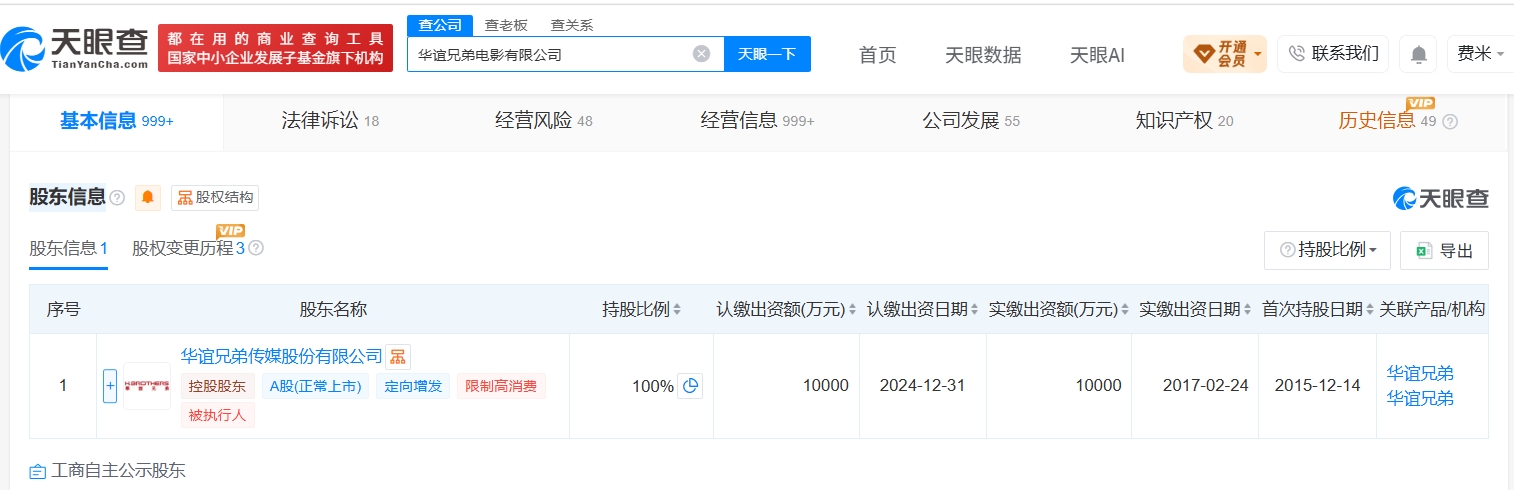Click the notification bell icon in header
The height and width of the screenshot is (490, 1514).
(x=1418, y=54)
